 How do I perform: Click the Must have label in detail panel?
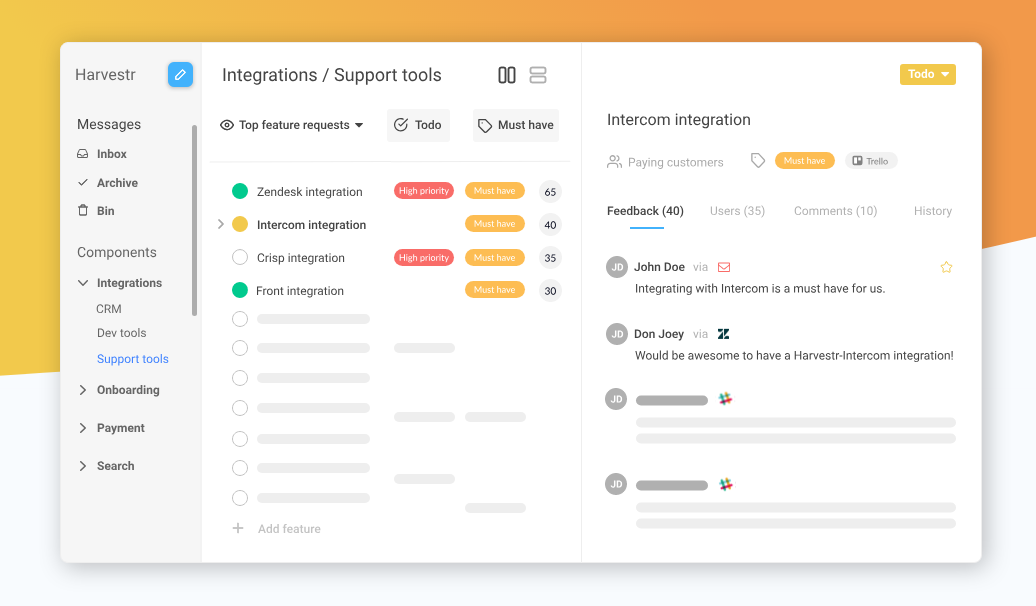coord(804,161)
